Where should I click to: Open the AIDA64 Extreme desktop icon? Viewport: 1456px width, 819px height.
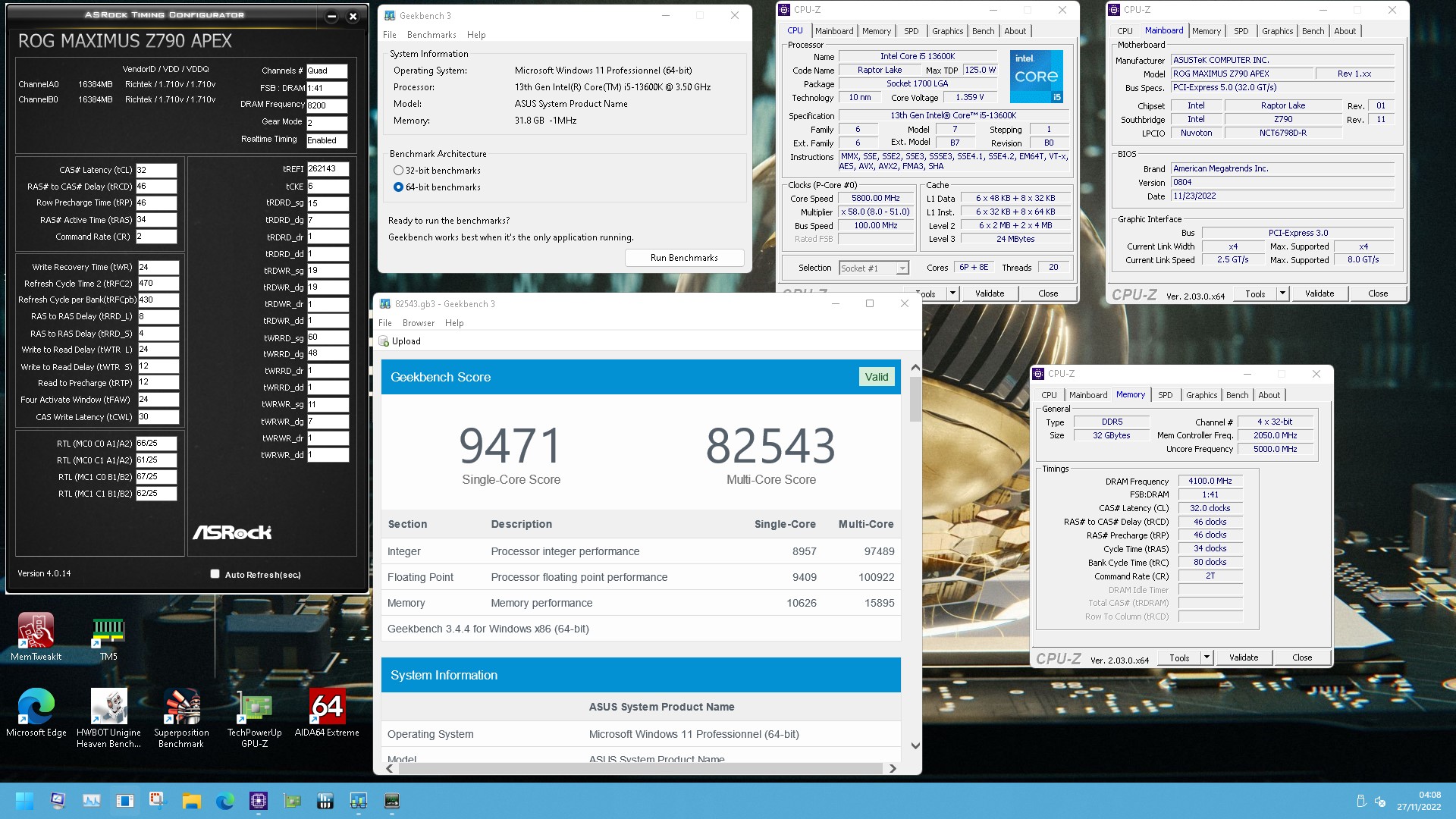tap(327, 712)
